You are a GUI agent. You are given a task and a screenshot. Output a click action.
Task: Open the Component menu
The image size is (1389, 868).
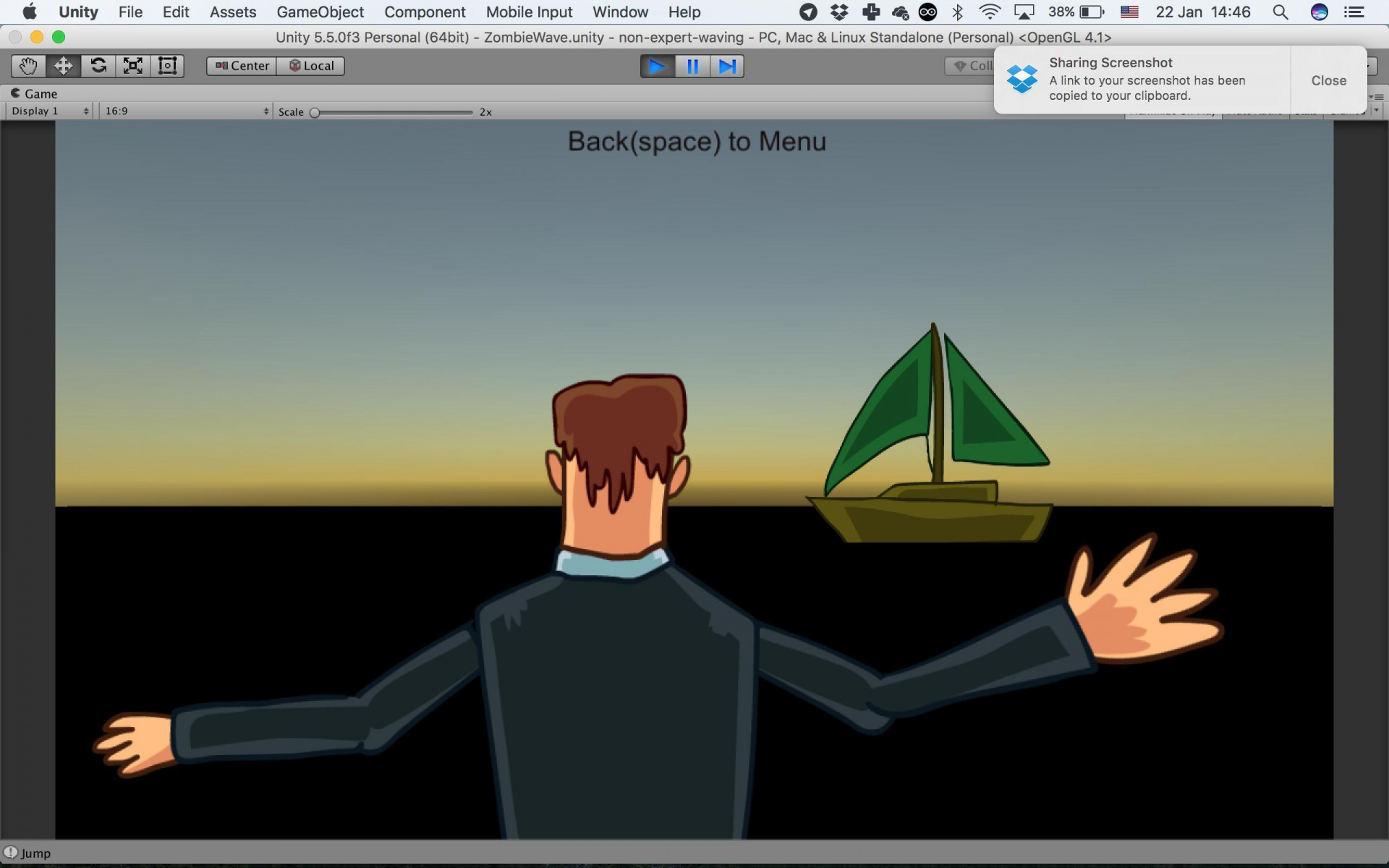coord(425,12)
